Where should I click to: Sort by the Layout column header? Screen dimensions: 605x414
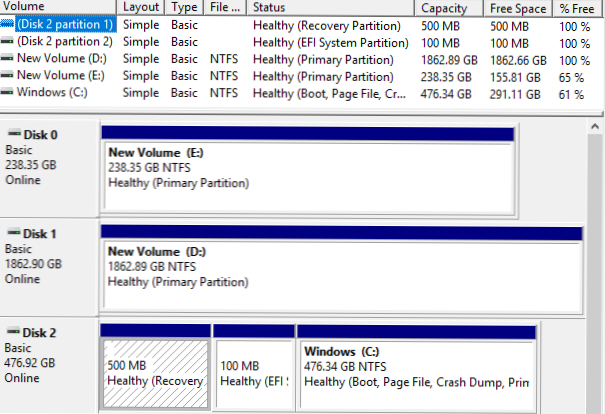point(141,7)
